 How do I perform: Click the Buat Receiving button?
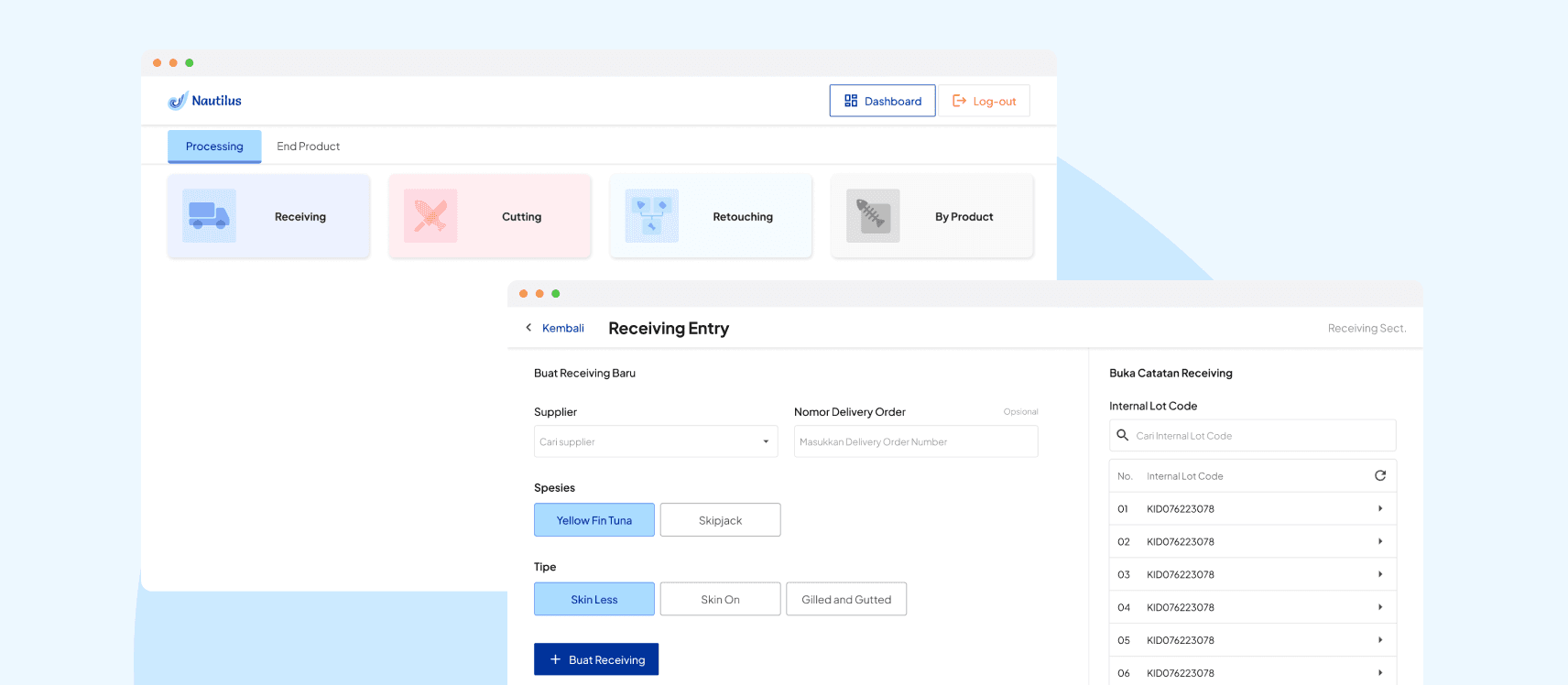596,659
